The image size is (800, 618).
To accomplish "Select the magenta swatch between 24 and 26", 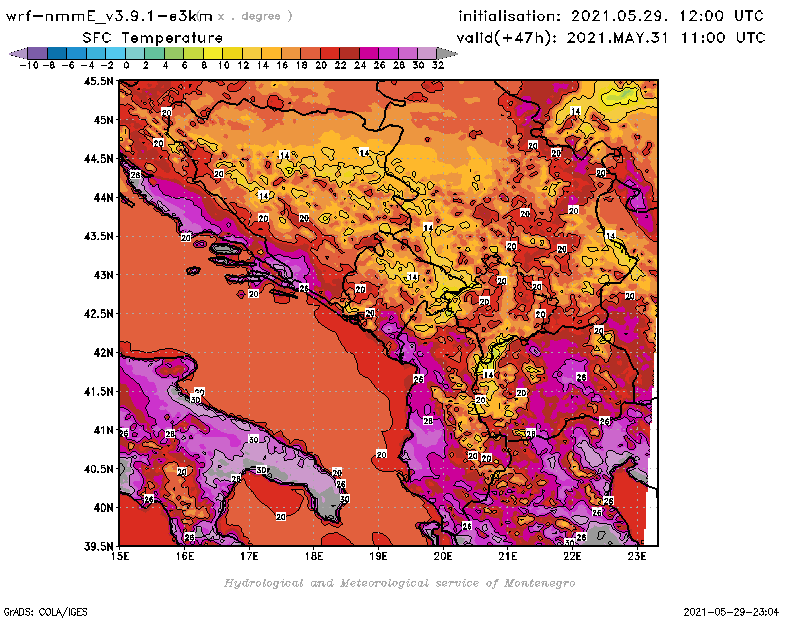I will 369,53.
